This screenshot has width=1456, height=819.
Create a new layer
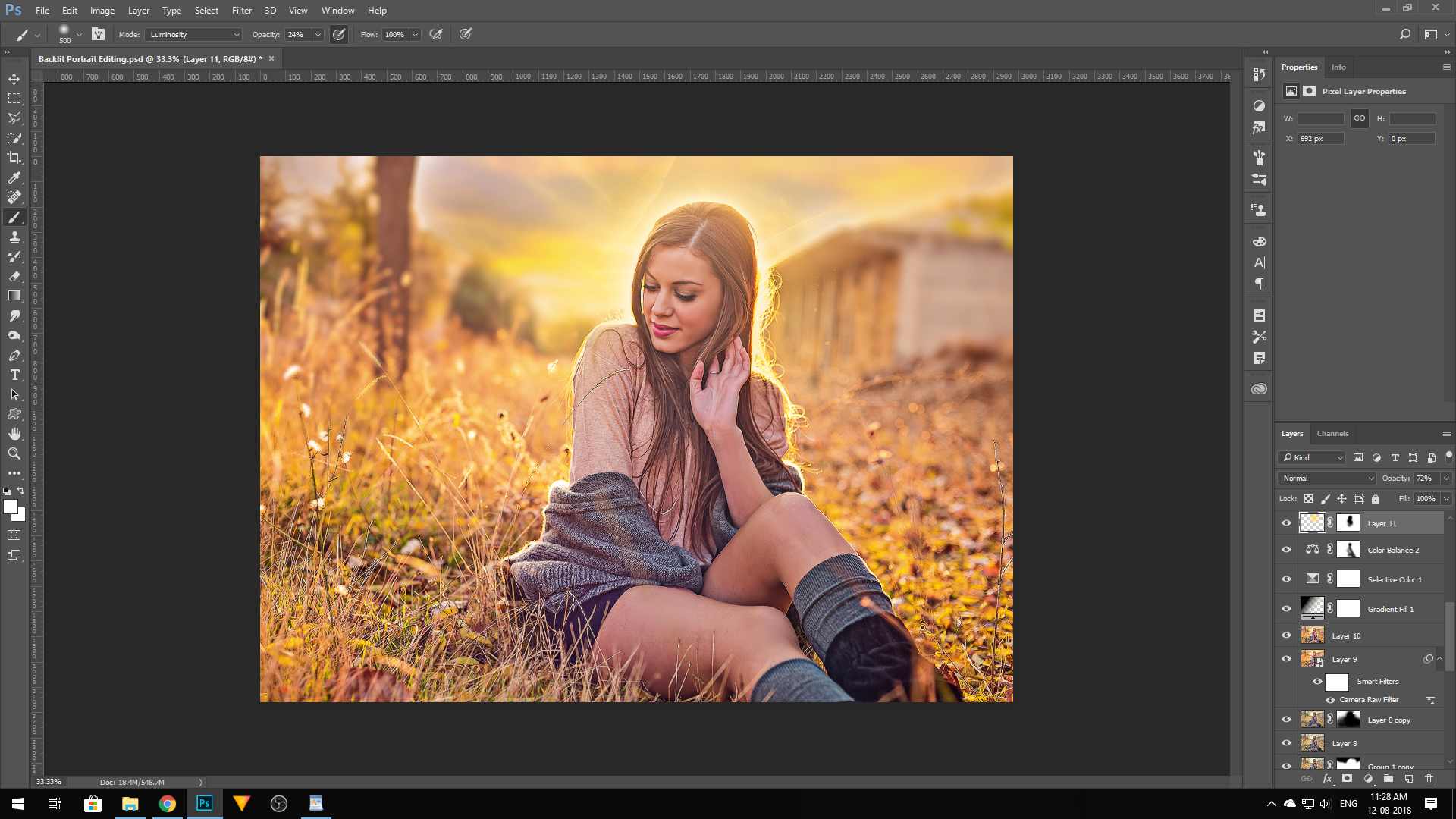point(1408,779)
